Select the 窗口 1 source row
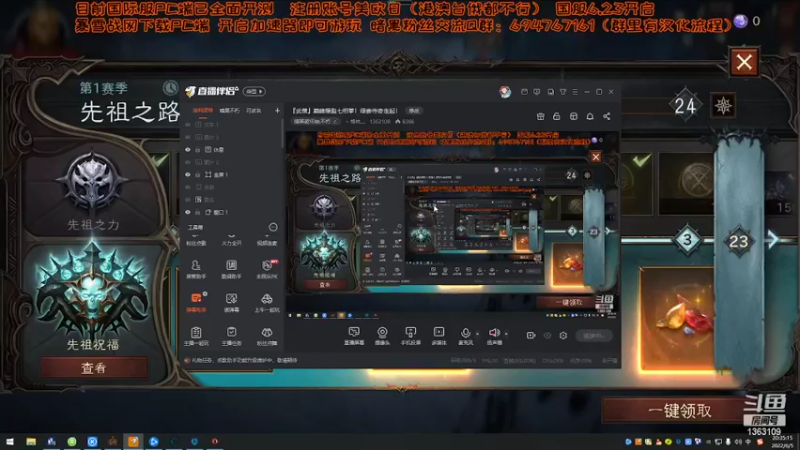This screenshot has width=800, height=450. (x=232, y=212)
